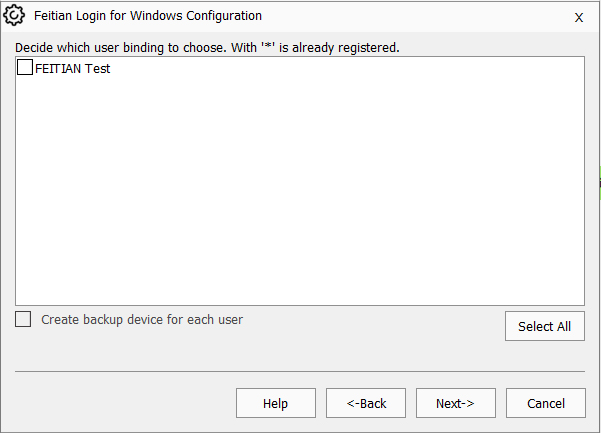Choose Select All users button
This screenshot has width=601, height=433.
click(x=545, y=326)
